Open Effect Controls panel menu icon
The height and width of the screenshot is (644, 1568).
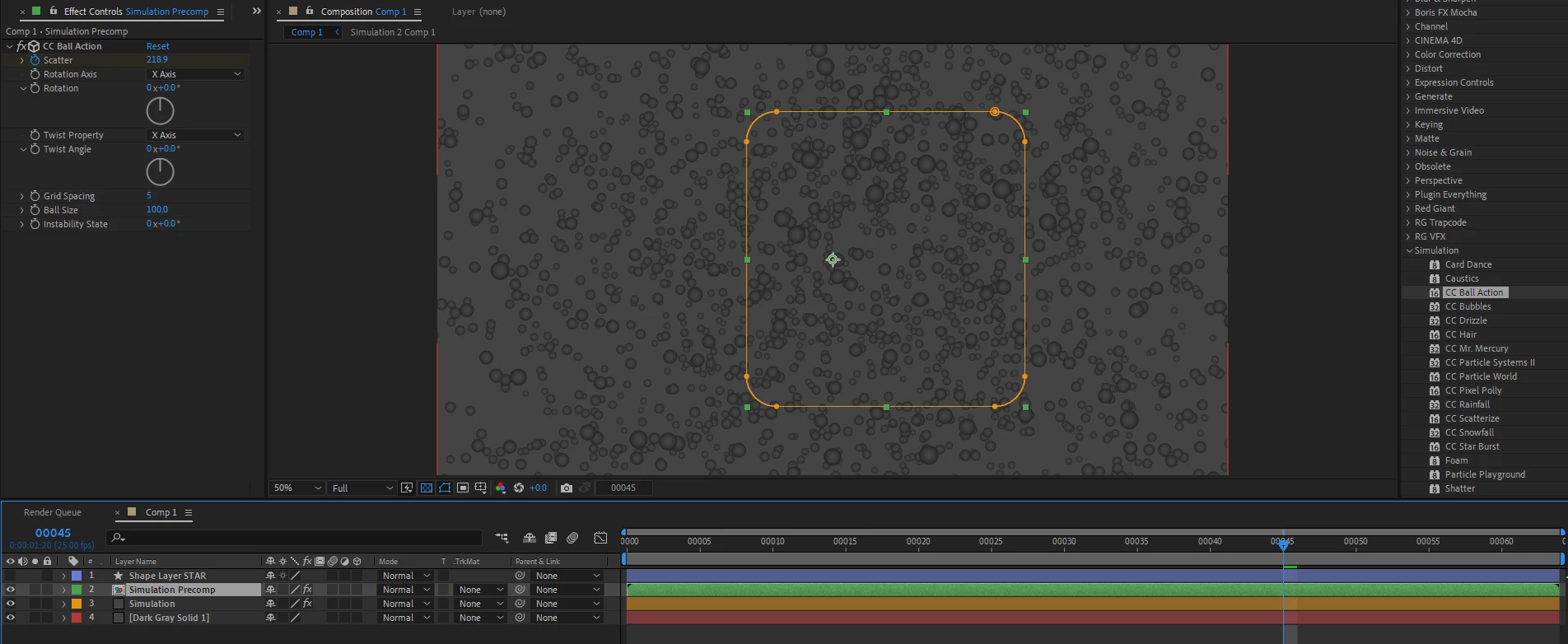220,12
